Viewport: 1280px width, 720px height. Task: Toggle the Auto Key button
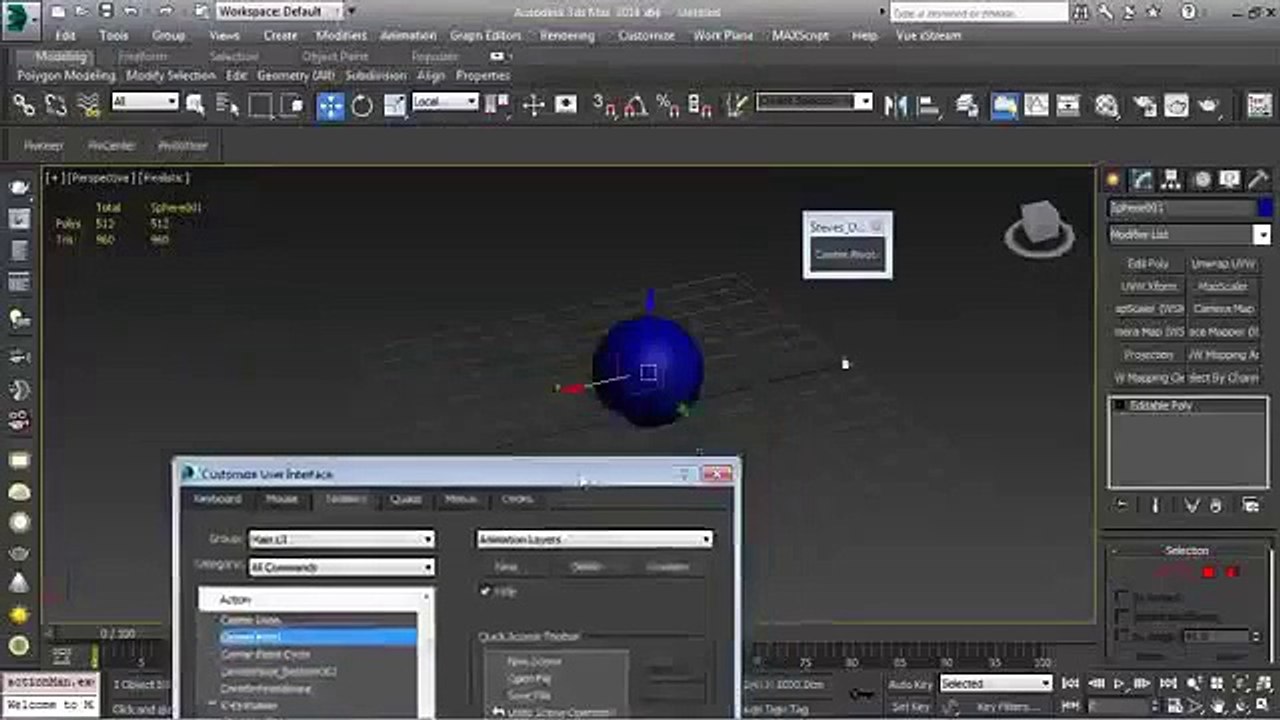910,684
